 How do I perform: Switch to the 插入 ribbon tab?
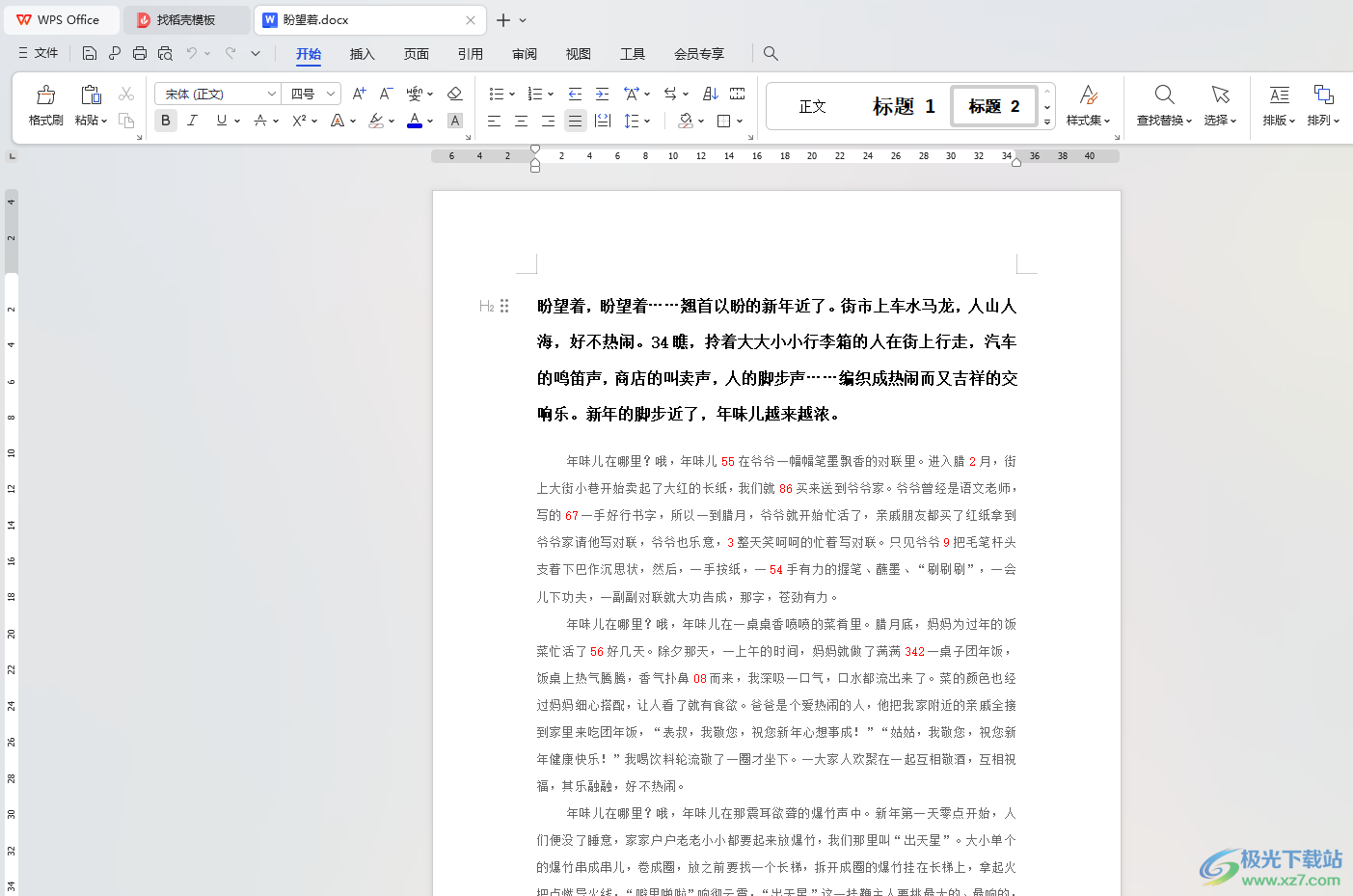pyautogui.click(x=362, y=54)
